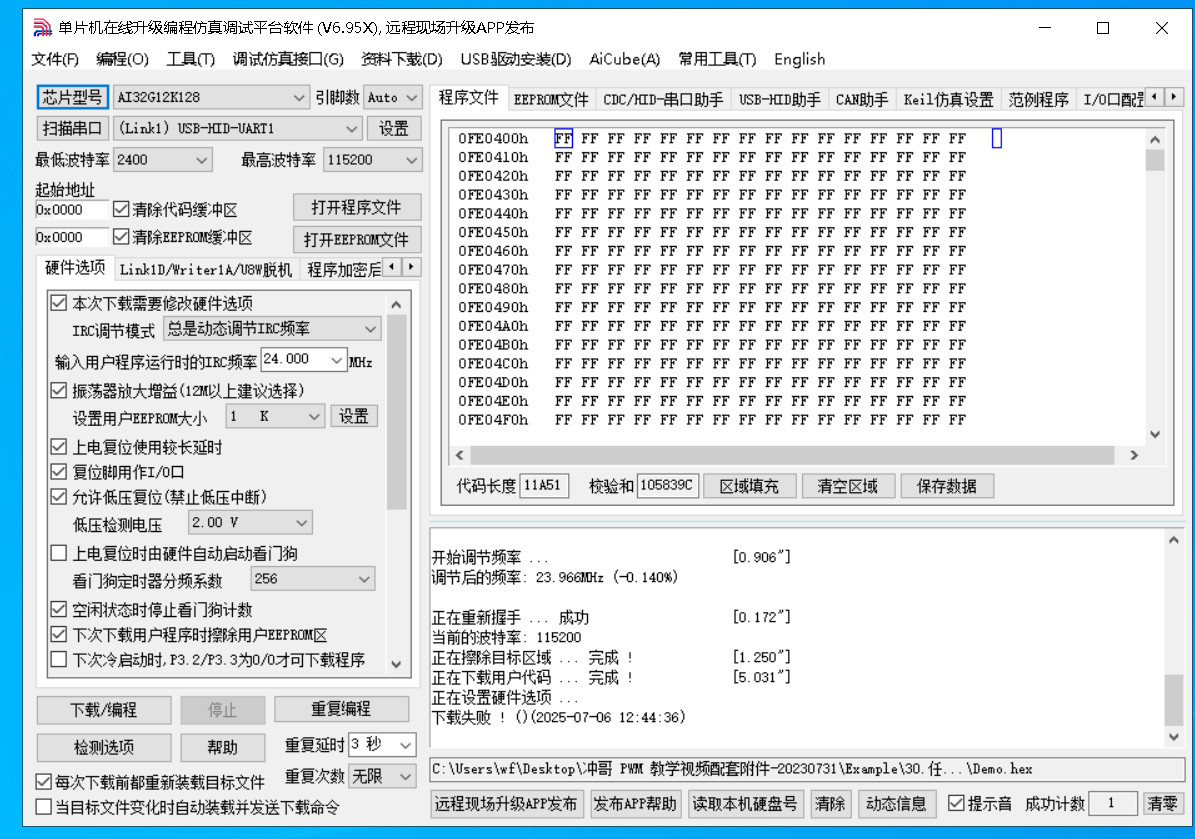Viewport: 1195px width, 839px height.
Task: Click 区域填充 button
Action: [x=749, y=486]
